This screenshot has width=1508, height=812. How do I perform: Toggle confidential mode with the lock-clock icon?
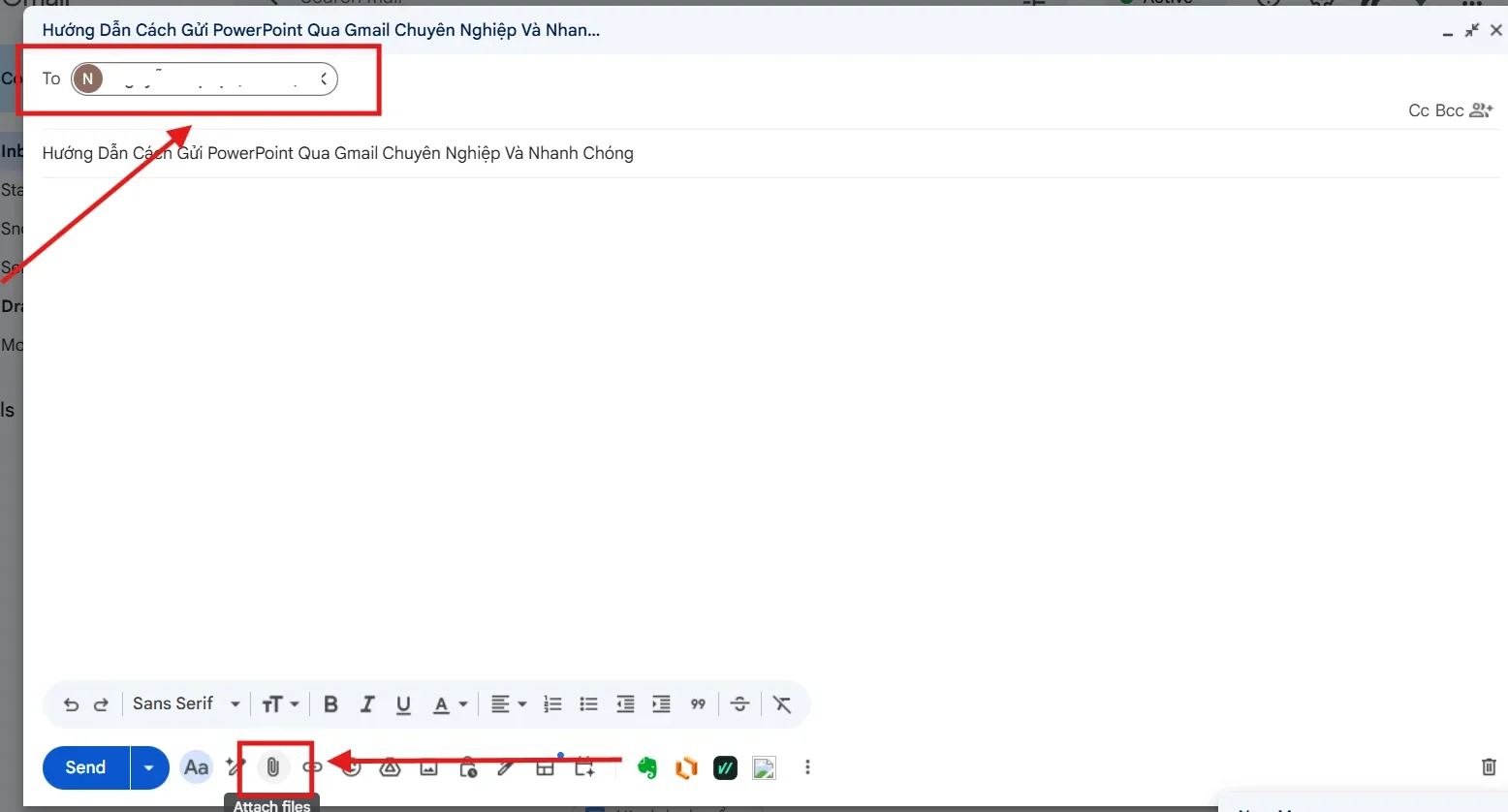click(467, 767)
